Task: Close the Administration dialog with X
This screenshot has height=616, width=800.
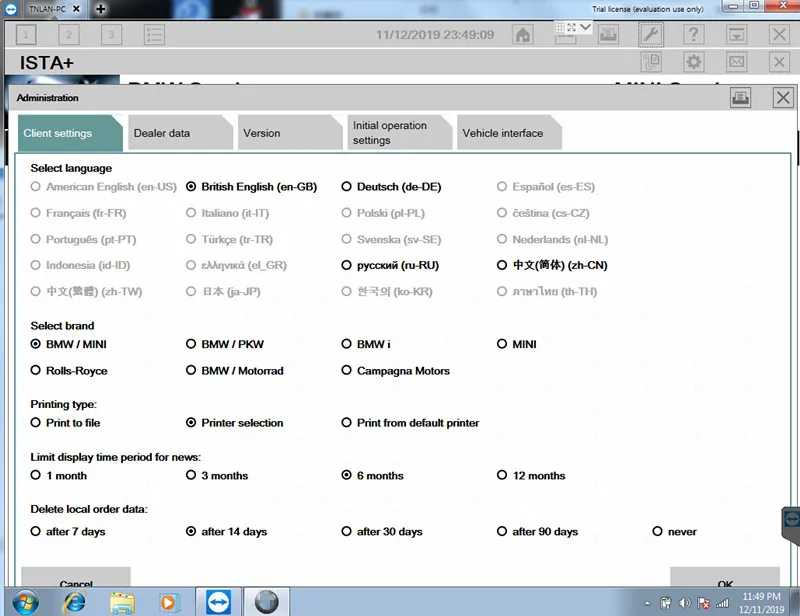Action: pos(783,97)
